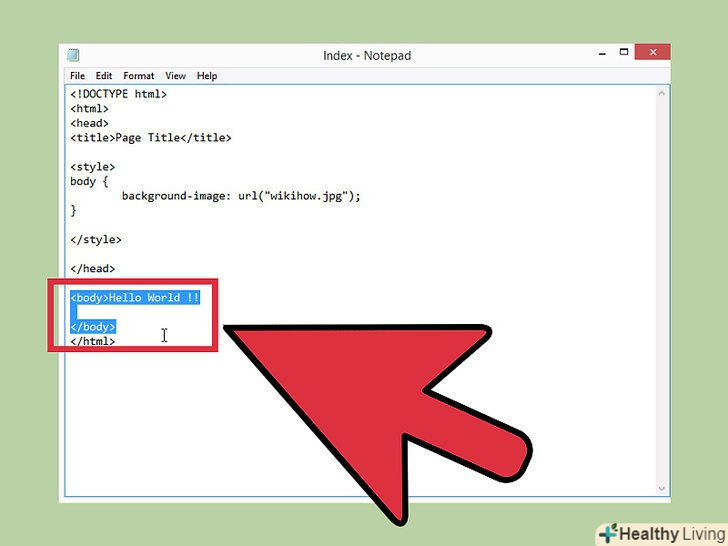The image size is (728, 546).
Task: Click the '<html>' opening tag line
Action: (89, 109)
